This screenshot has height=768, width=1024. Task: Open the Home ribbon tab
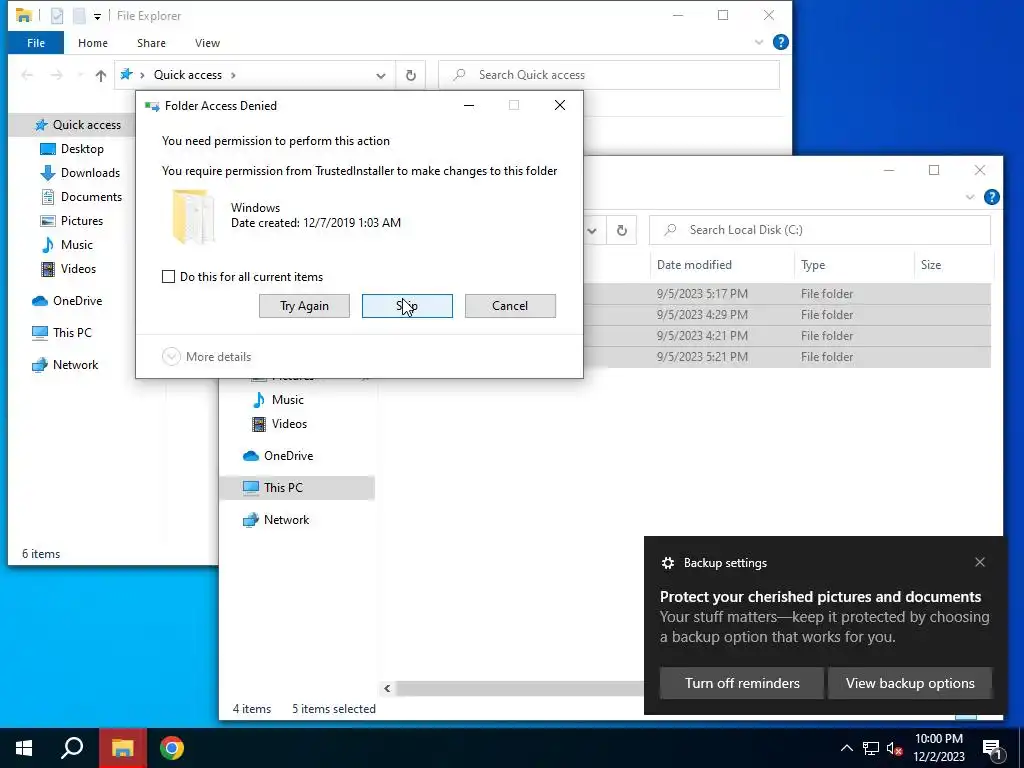(x=93, y=43)
